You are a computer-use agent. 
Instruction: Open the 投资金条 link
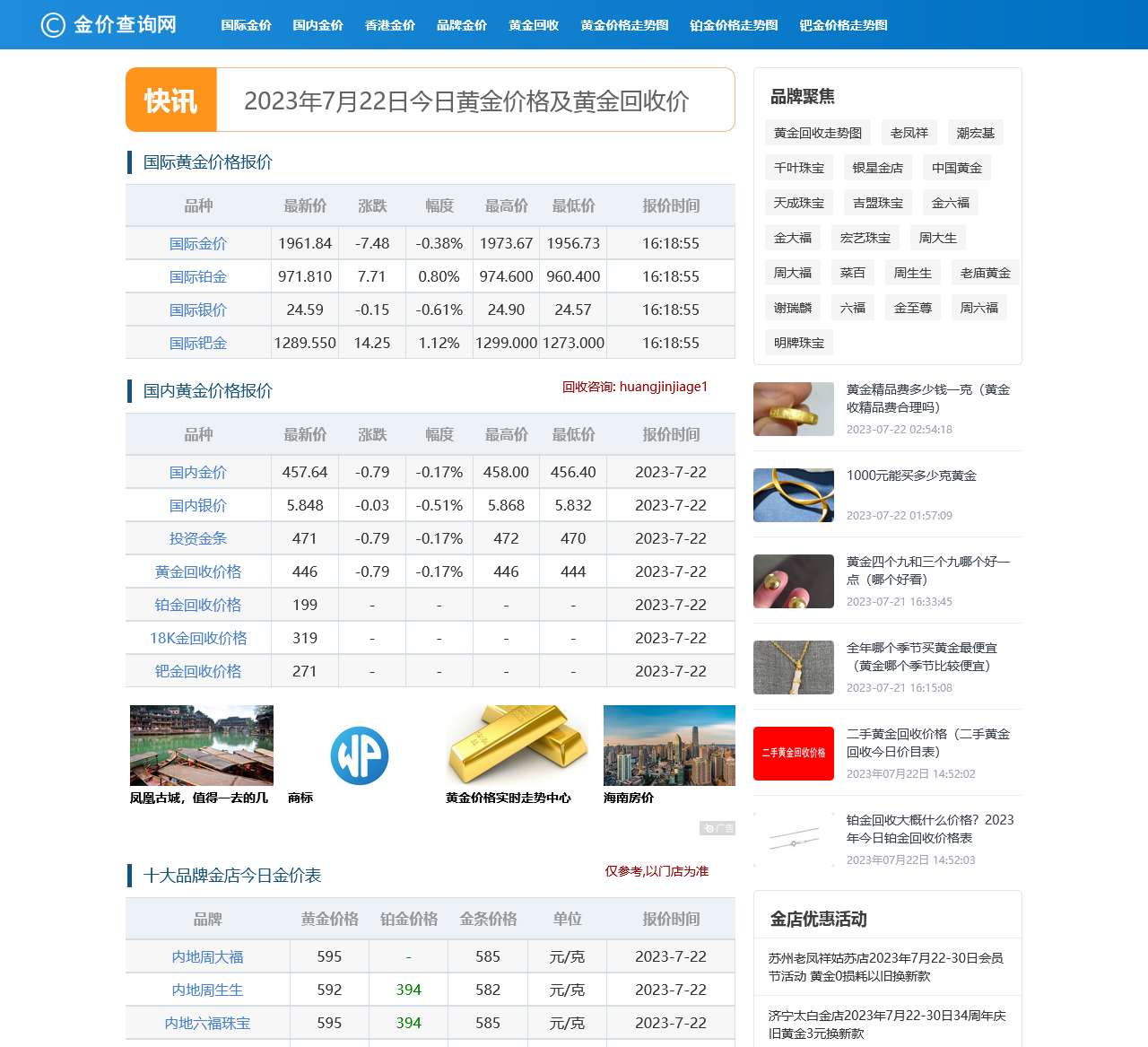click(198, 538)
